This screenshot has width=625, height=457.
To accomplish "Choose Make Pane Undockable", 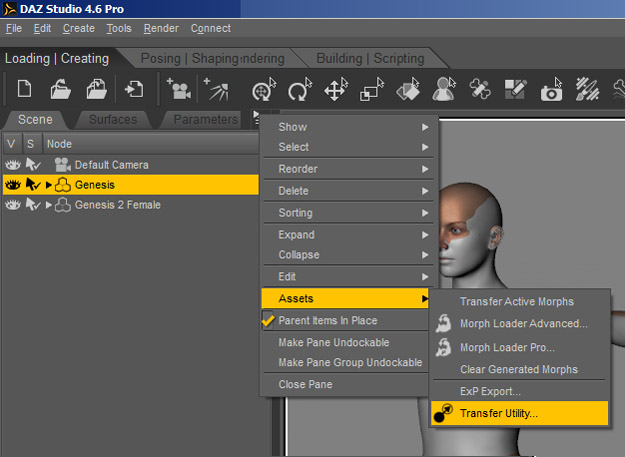I will tap(346, 342).
